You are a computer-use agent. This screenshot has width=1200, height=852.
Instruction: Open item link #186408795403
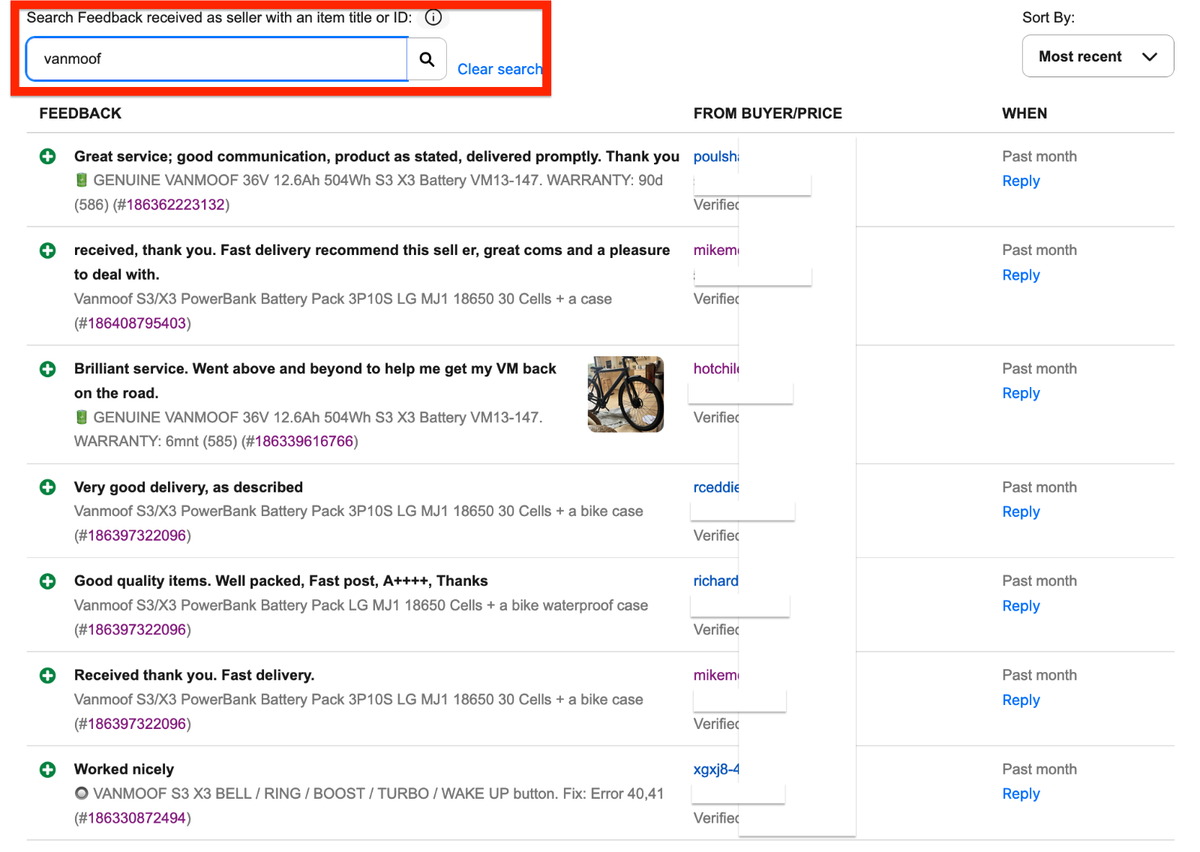[135, 323]
